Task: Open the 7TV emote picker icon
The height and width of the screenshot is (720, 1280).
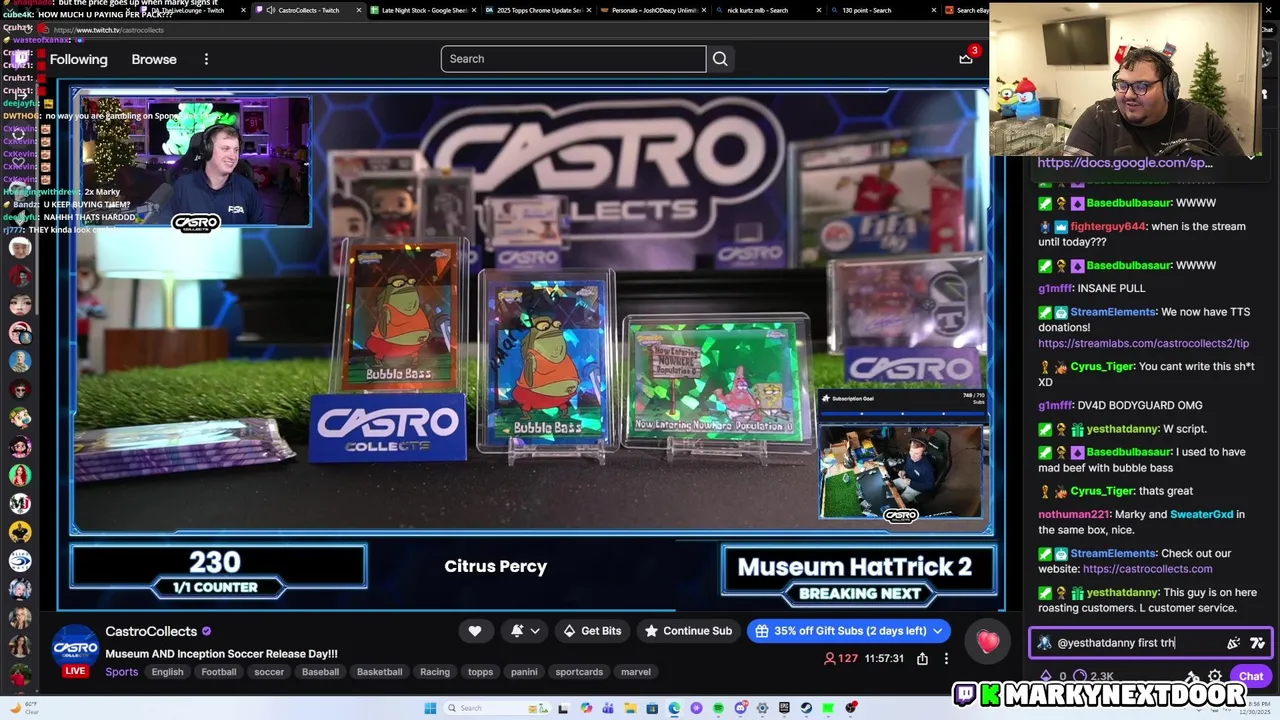Action: coord(1258,643)
